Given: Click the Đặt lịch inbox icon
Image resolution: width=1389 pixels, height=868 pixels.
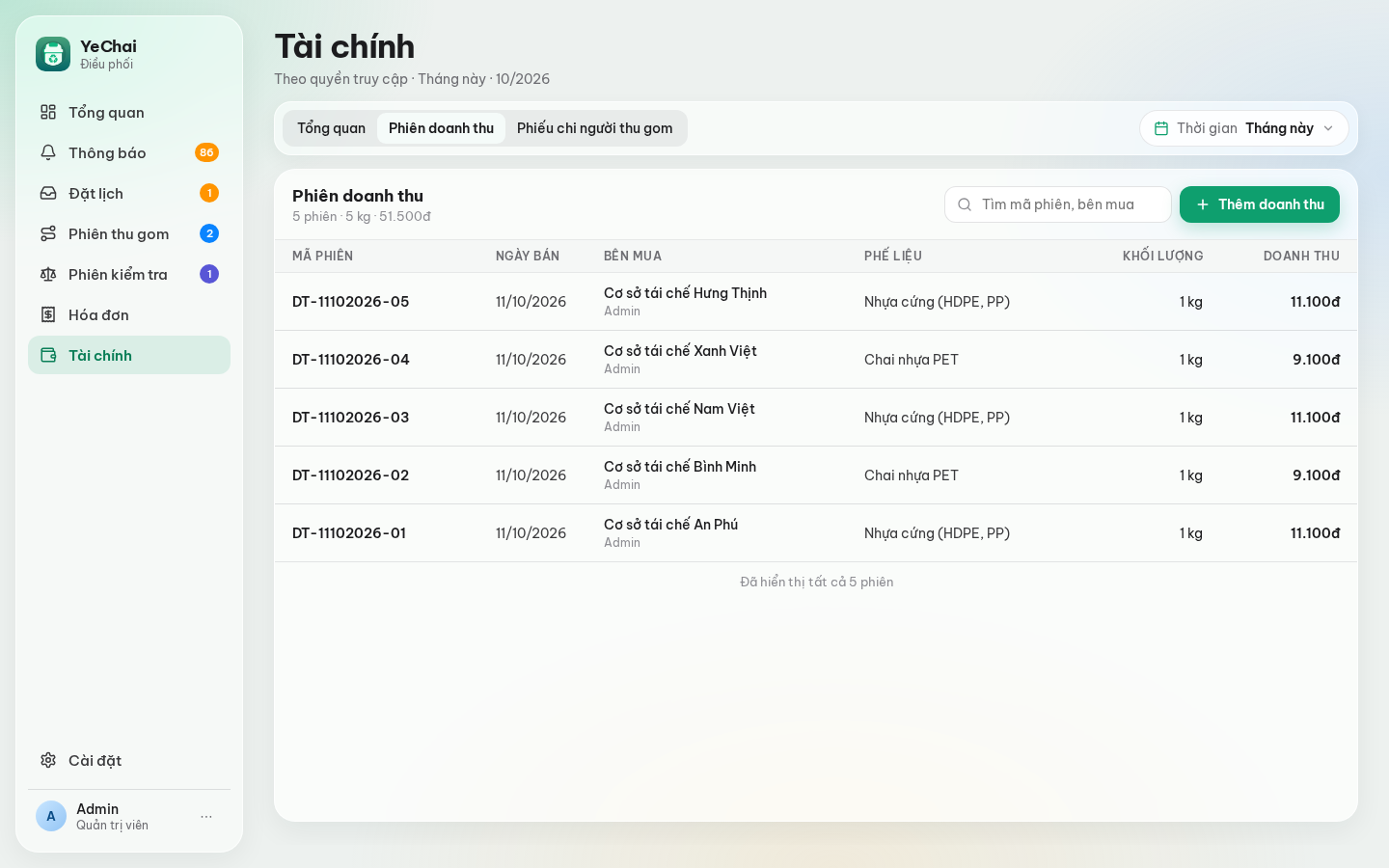Looking at the screenshot, I should pyautogui.click(x=48, y=193).
